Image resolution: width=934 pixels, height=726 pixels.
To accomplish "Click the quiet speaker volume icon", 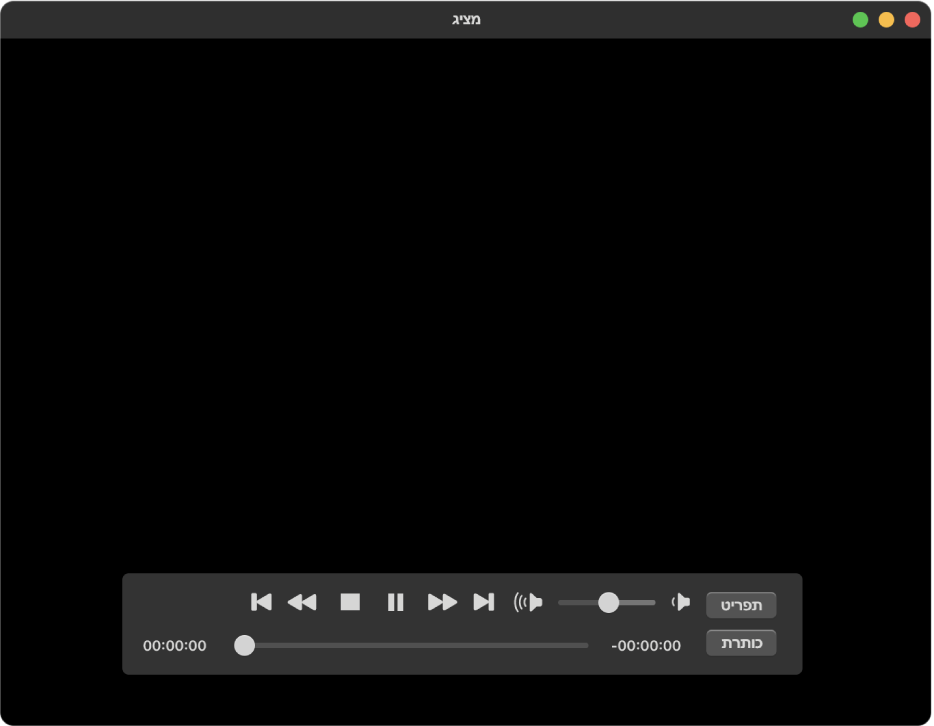I will click(681, 603).
